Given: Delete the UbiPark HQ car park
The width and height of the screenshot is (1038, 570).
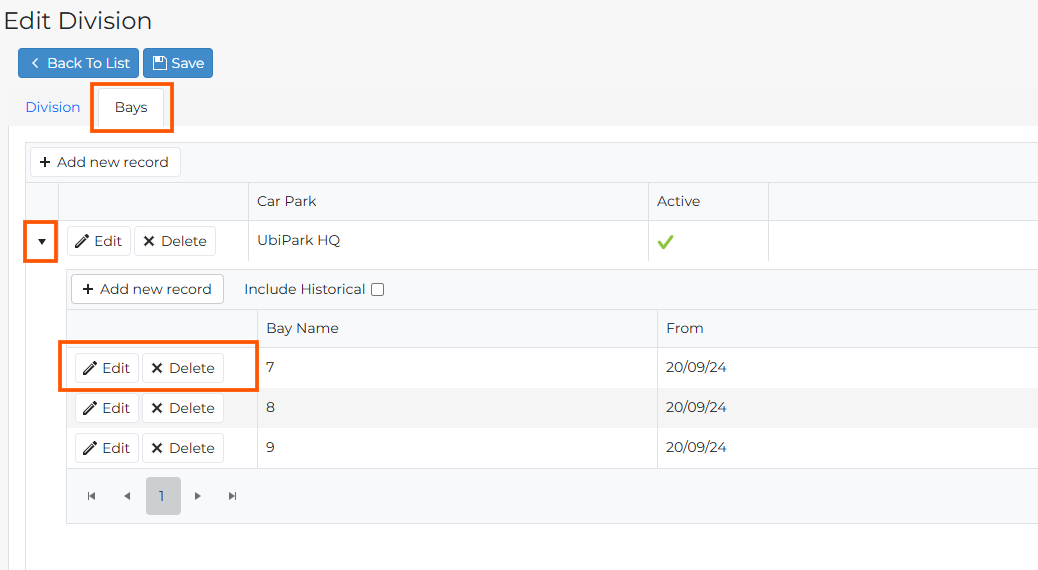Looking at the screenshot, I should tap(175, 241).
